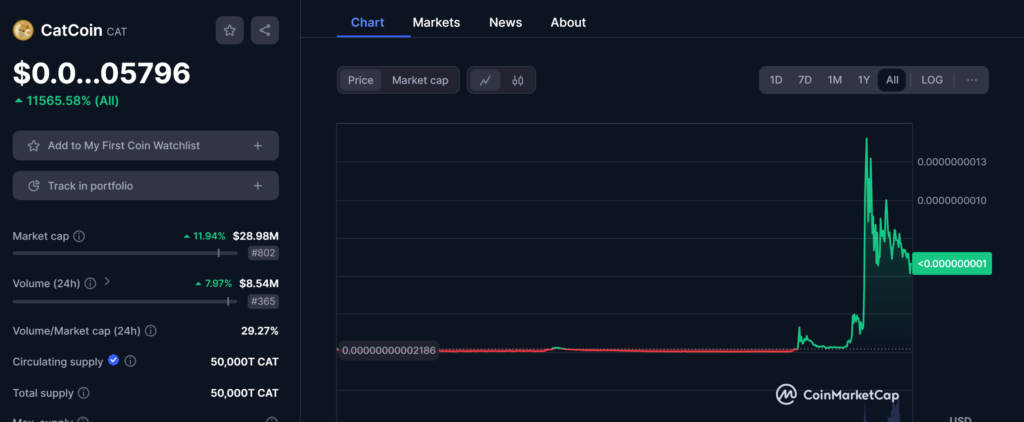Image resolution: width=1024 pixels, height=422 pixels.
Task: Click the share icon button
Action: coord(265,30)
